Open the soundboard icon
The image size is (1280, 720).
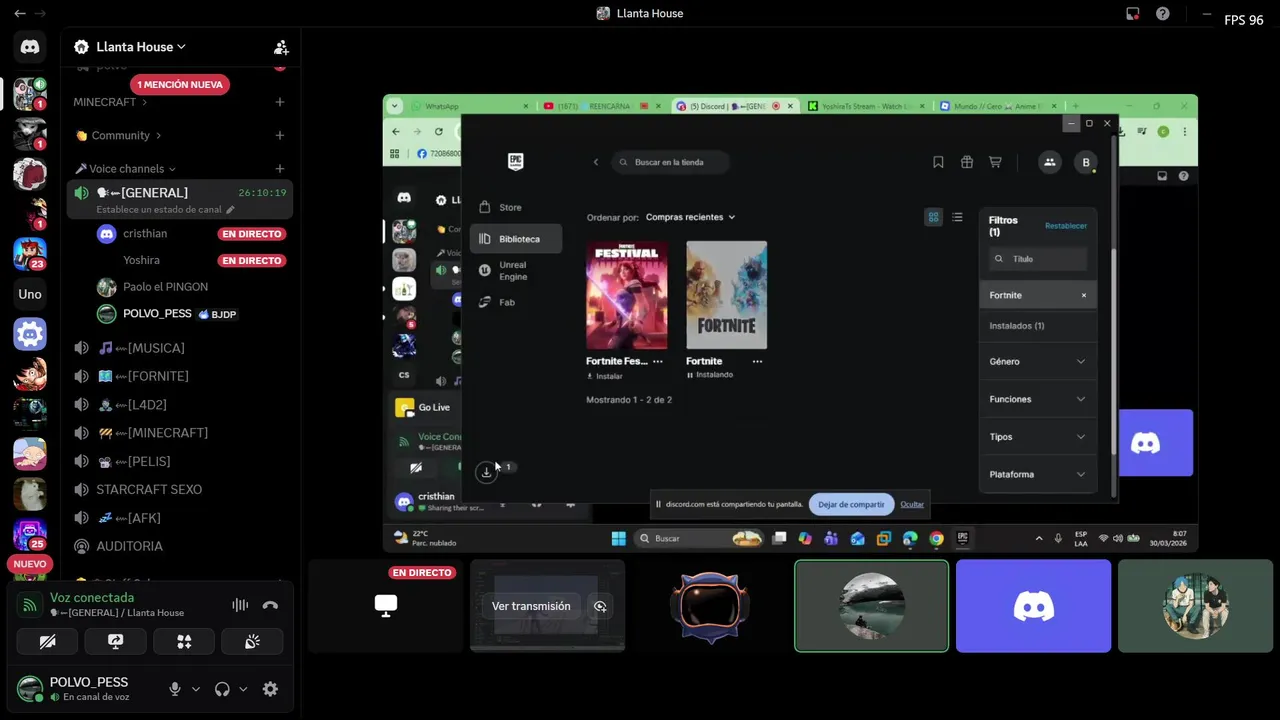coord(252,642)
